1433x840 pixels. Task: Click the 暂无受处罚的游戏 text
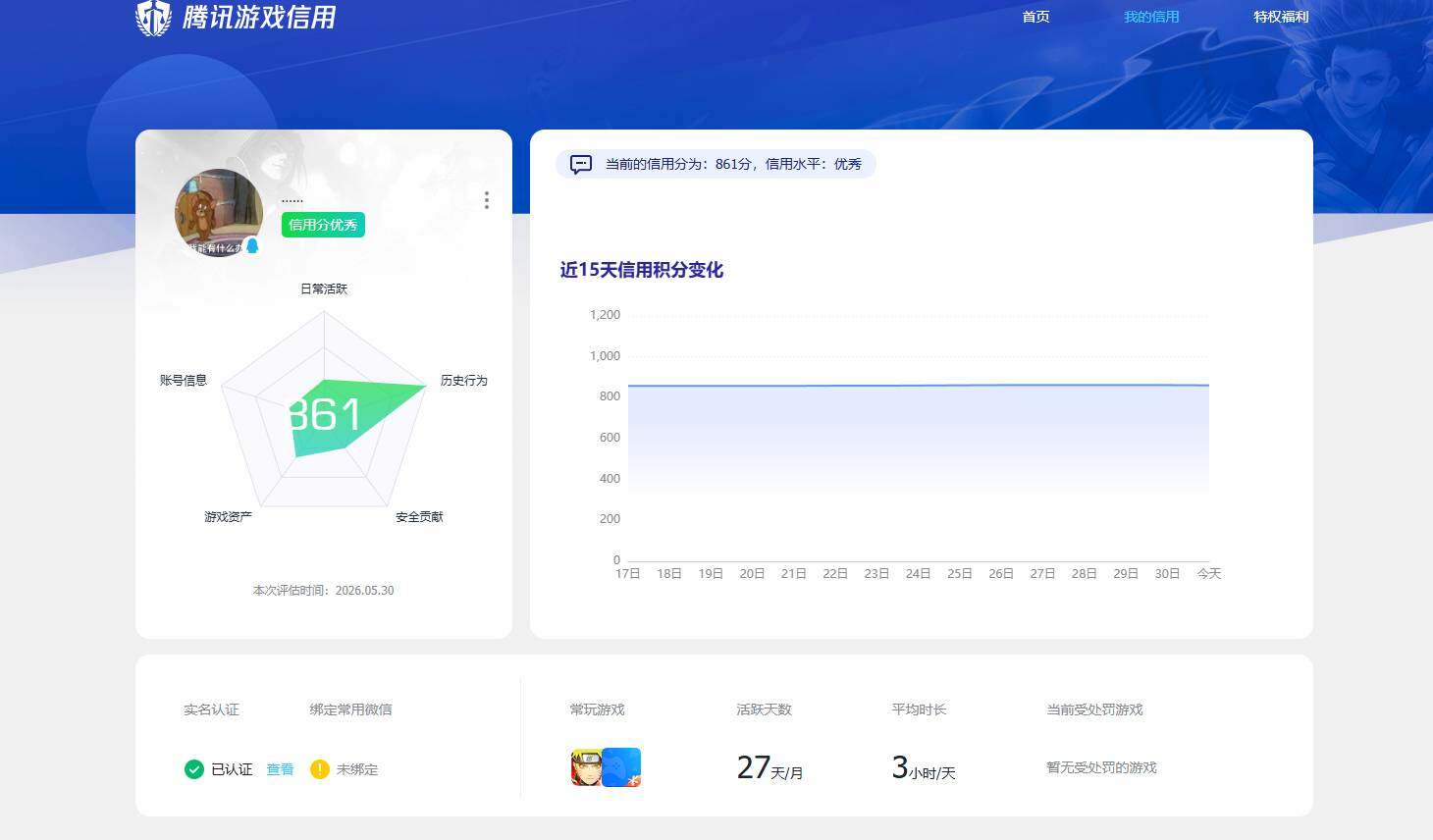click(x=1101, y=767)
